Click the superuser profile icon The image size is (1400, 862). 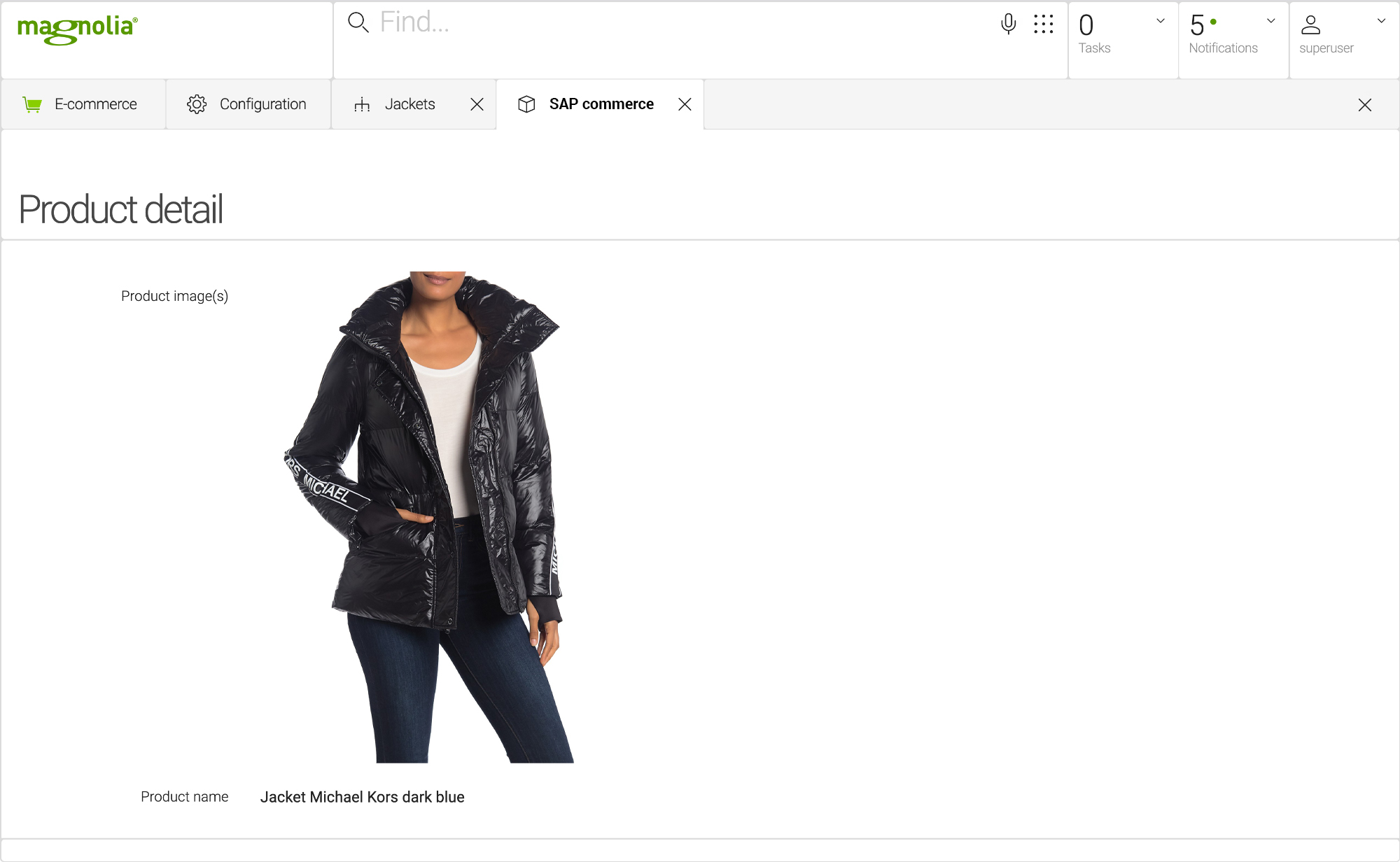click(x=1310, y=25)
